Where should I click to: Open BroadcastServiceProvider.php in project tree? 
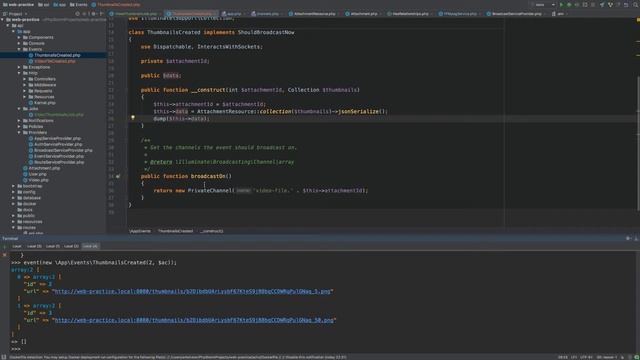click(x=63, y=150)
